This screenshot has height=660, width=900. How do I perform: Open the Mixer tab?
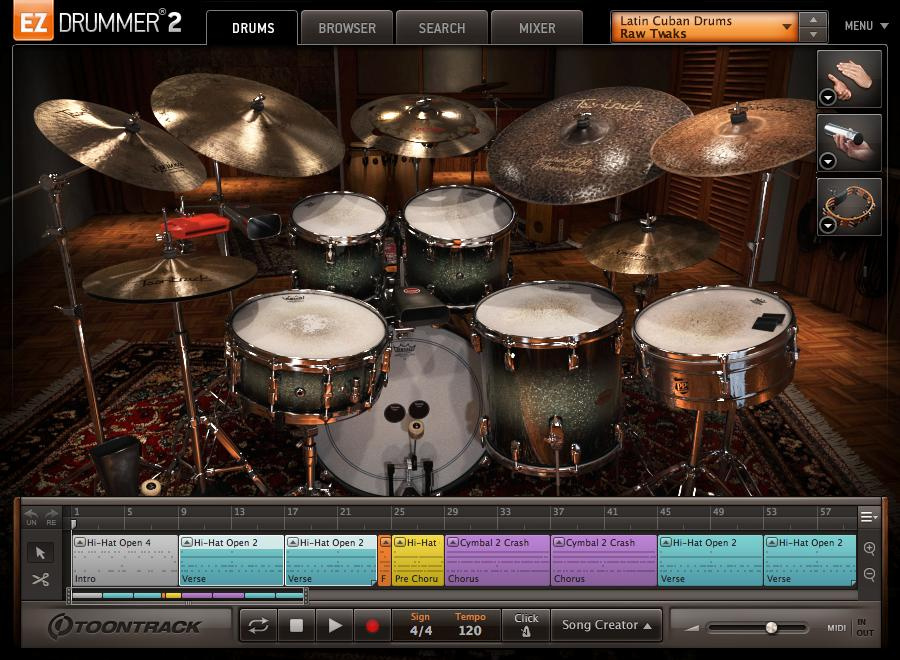coord(536,28)
